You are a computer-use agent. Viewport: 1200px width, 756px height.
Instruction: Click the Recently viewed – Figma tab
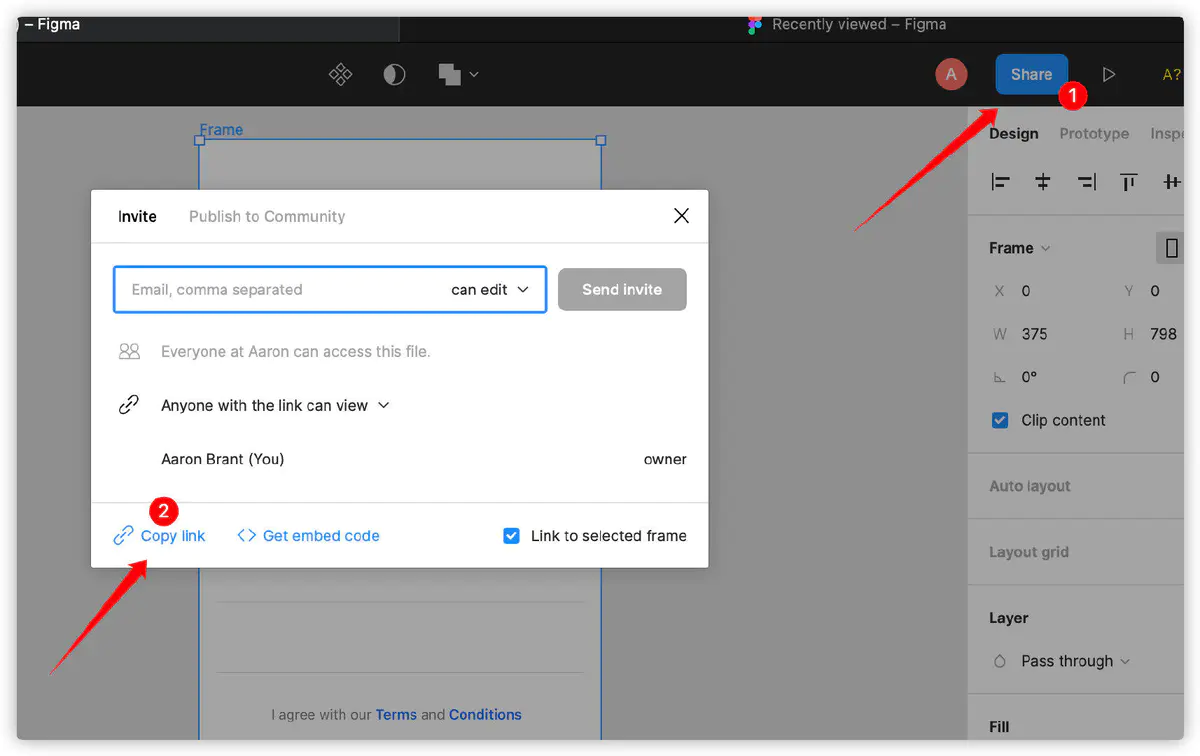point(846,25)
